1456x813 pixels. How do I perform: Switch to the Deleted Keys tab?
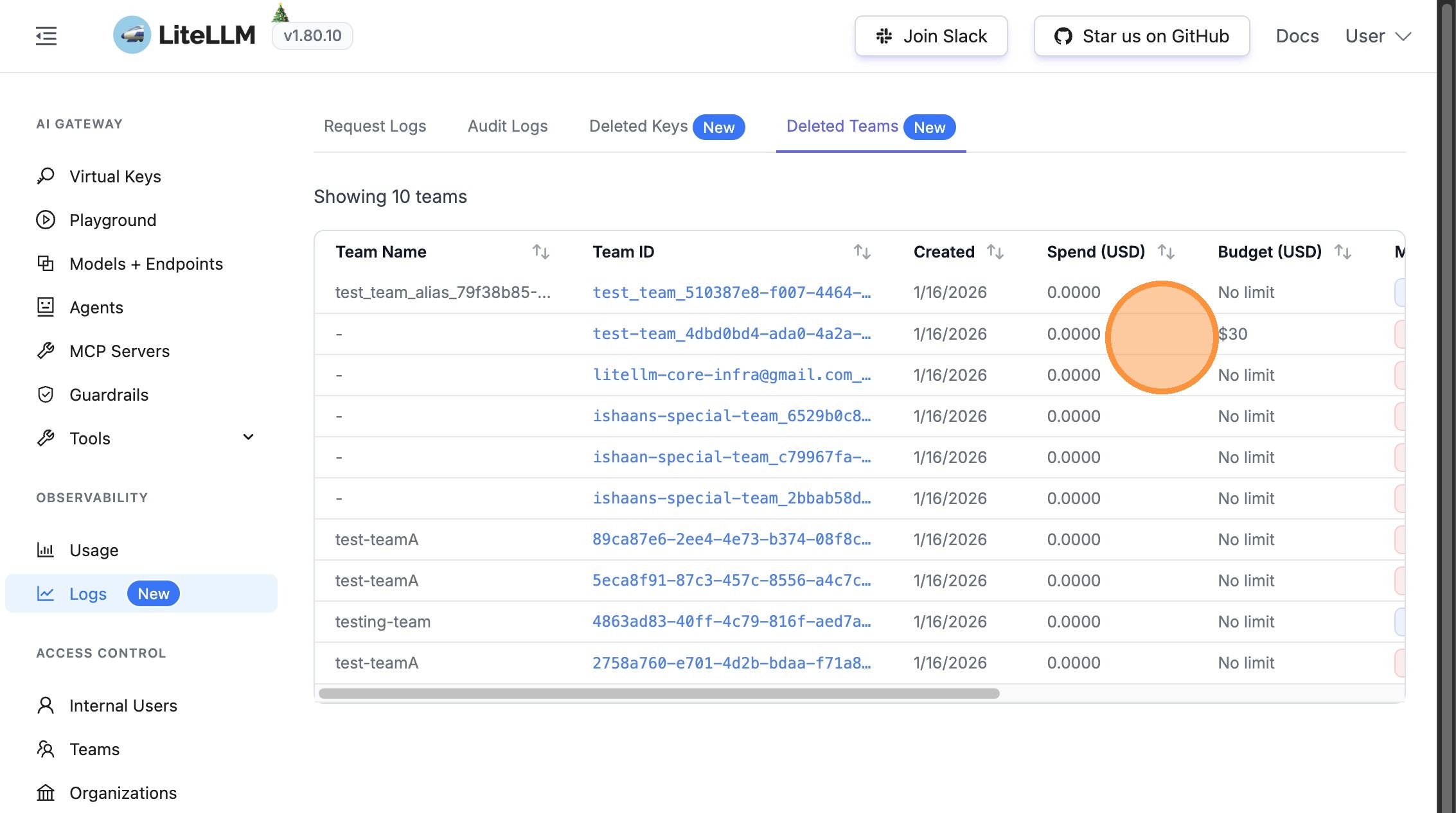coord(638,127)
